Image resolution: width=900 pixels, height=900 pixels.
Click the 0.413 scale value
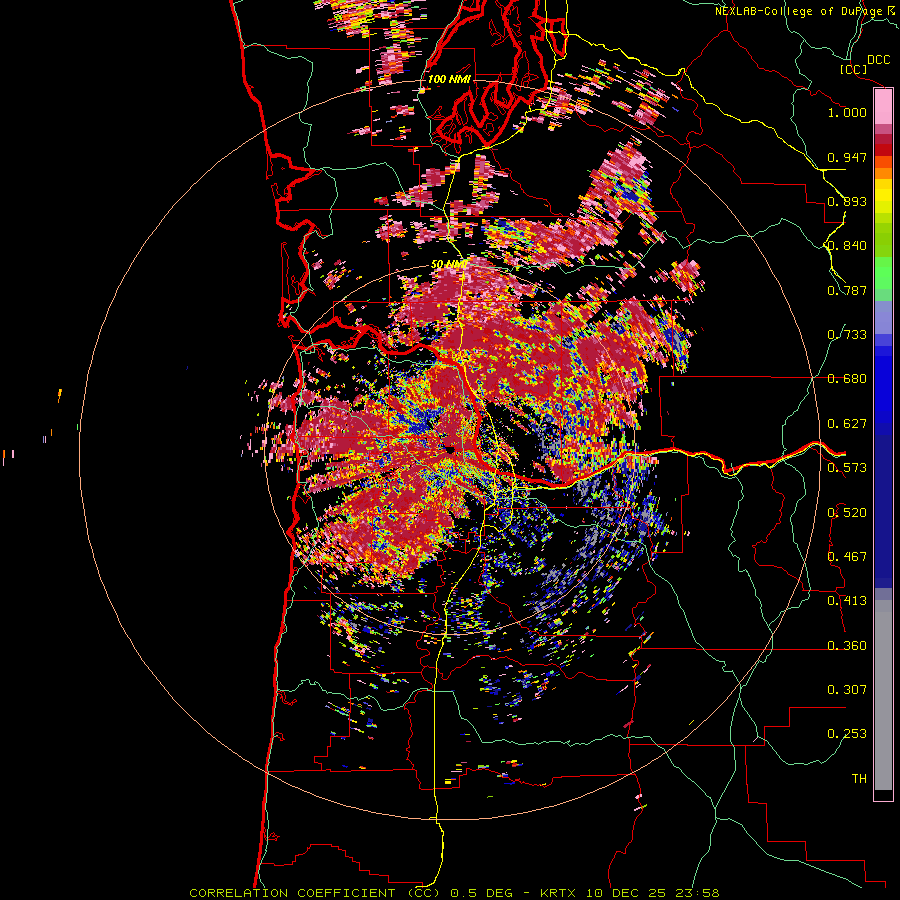coord(847,601)
